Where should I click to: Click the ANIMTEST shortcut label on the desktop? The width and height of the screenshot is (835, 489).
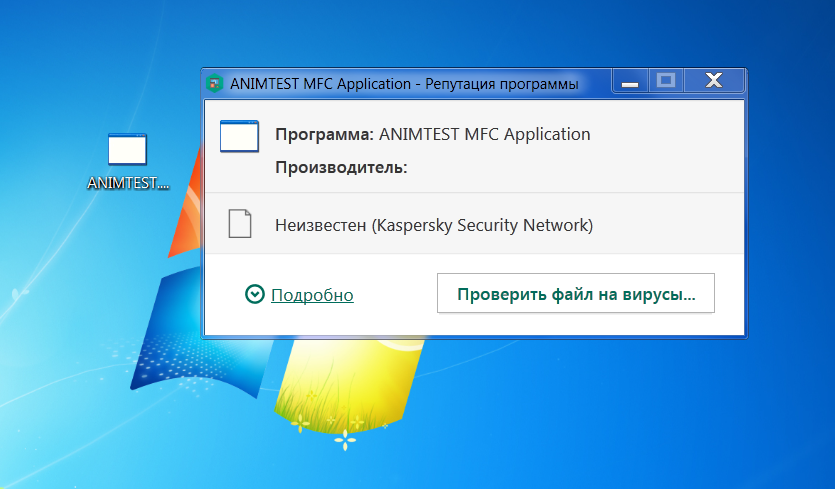[x=128, y=184]
